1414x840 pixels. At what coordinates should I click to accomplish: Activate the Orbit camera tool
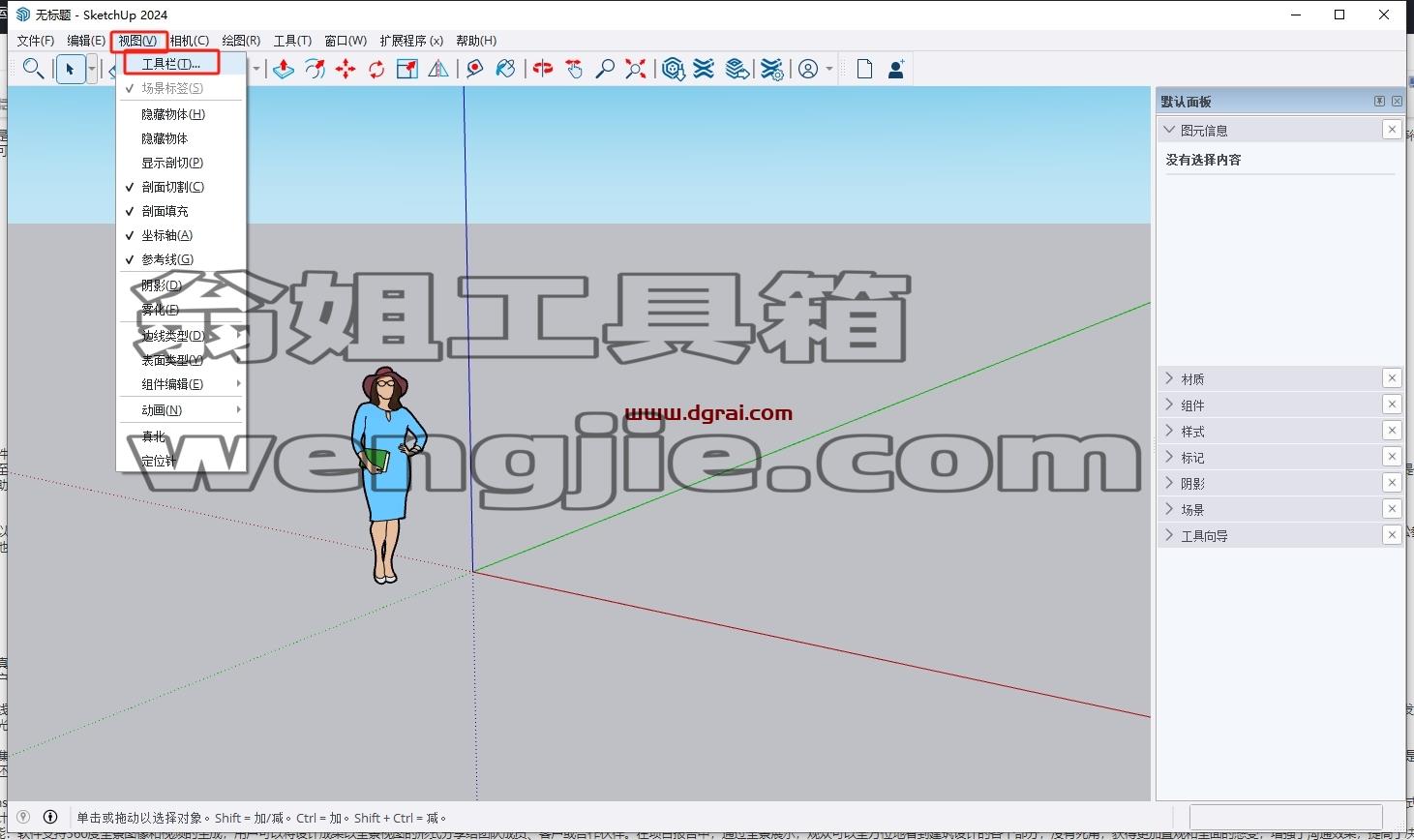coord(543,69)
